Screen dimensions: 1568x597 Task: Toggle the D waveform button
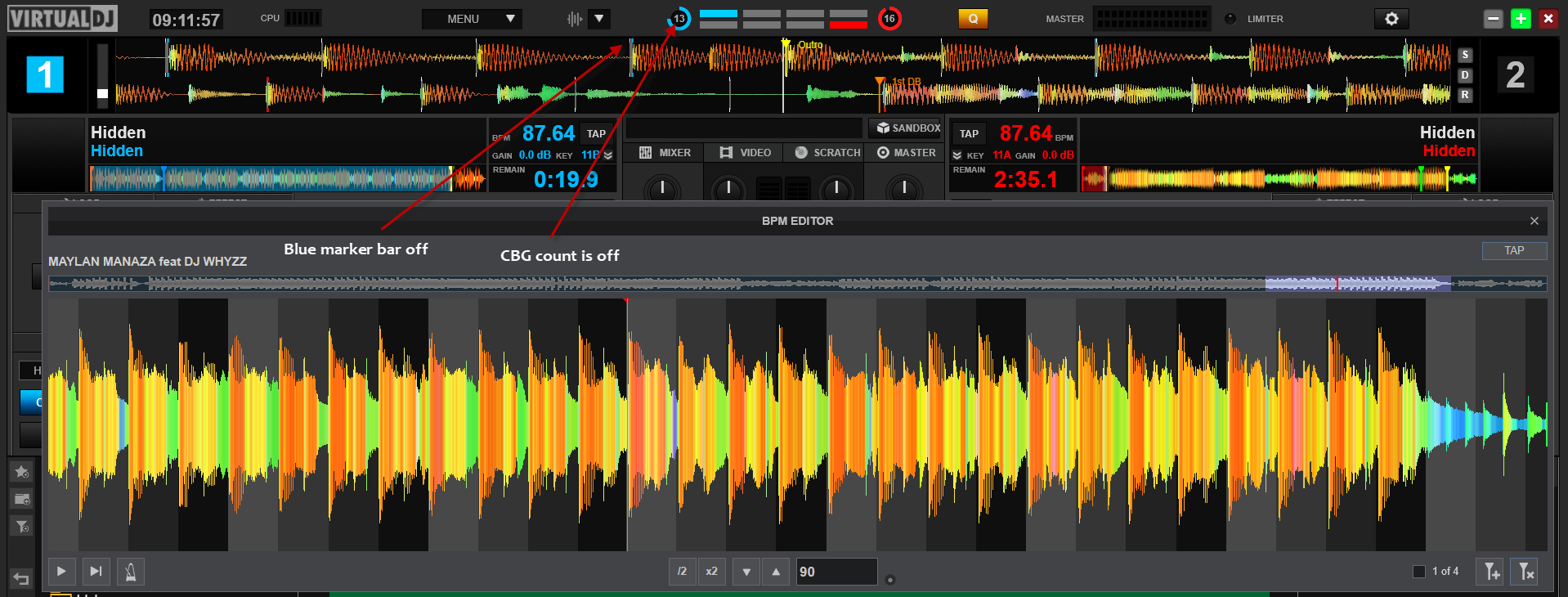(1465, 74)
